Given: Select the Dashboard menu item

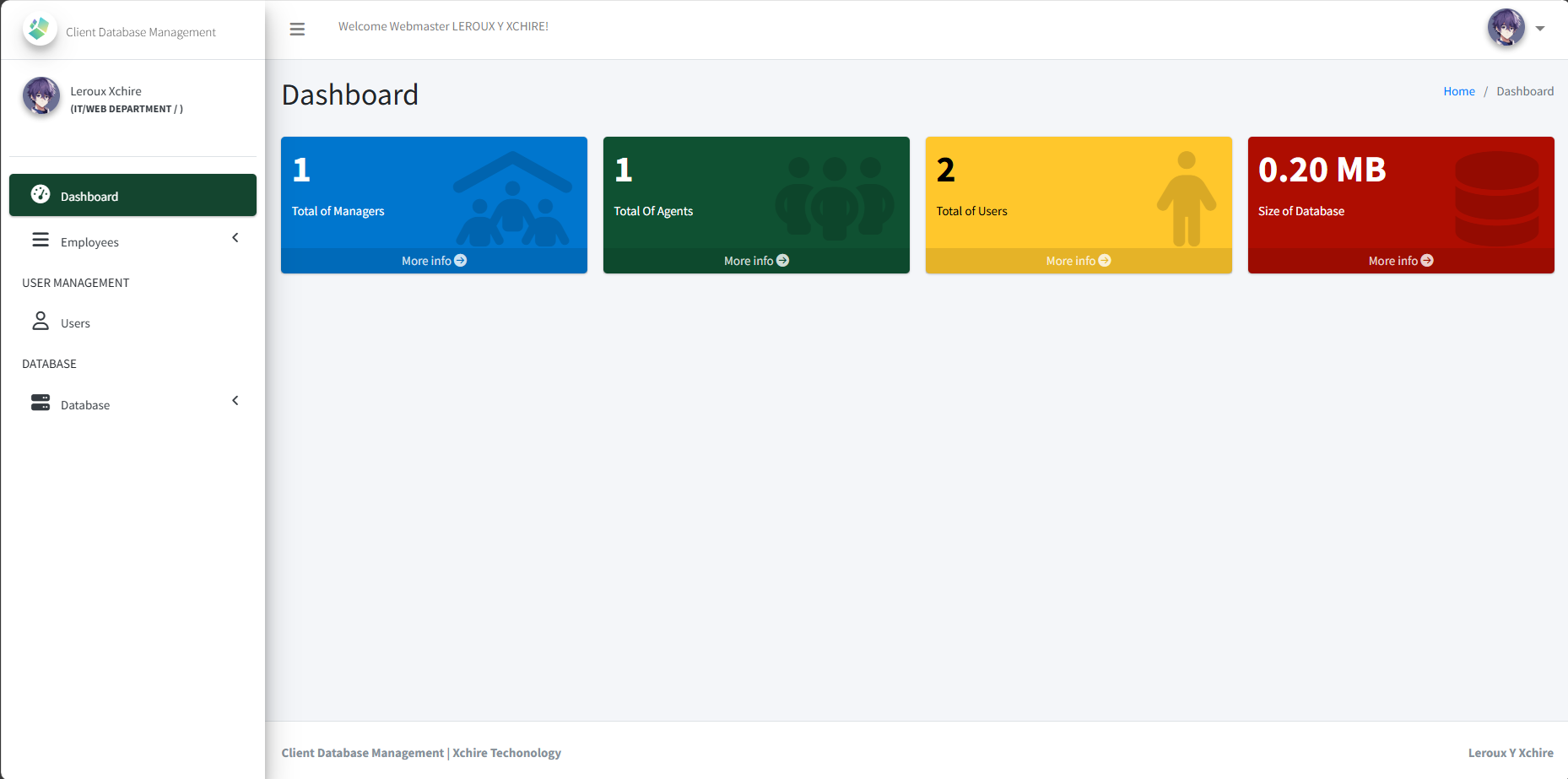Looking at the screenshot, I should tap(132, 195).
